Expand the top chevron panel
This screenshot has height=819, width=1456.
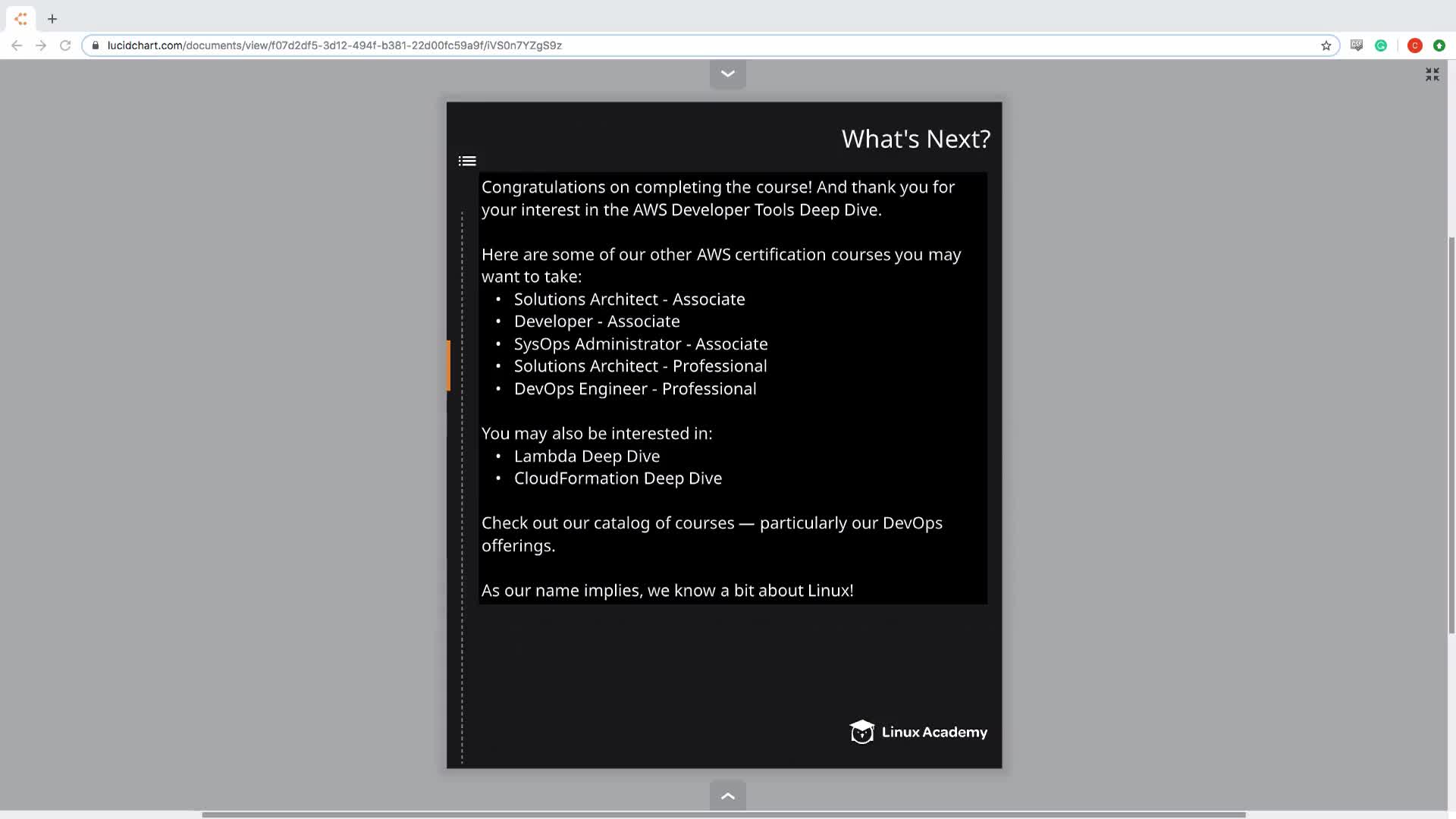[727, 74]
